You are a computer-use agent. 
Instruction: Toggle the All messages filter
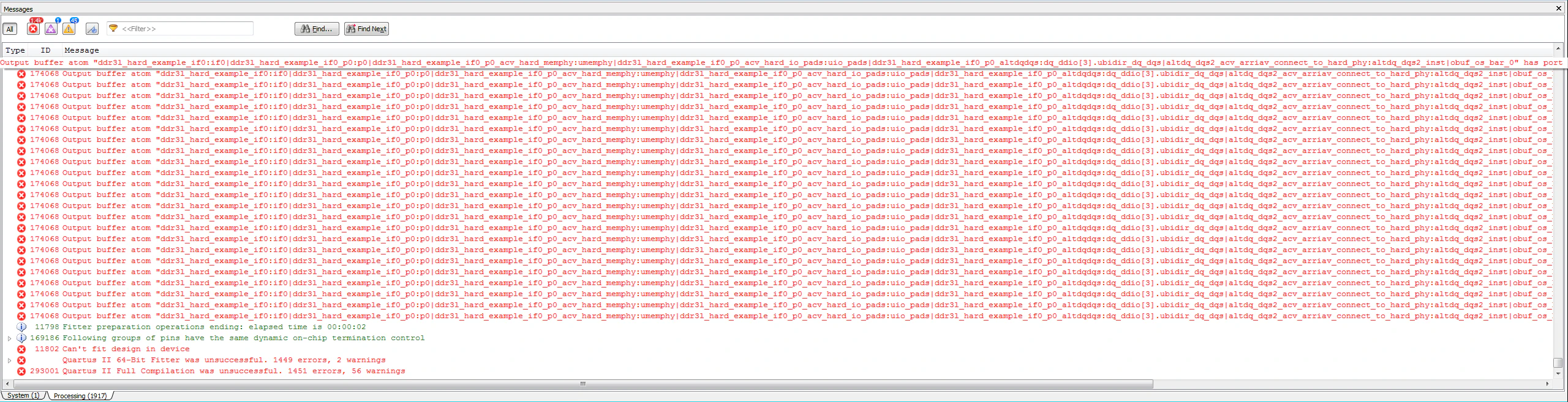pos(10,29)
